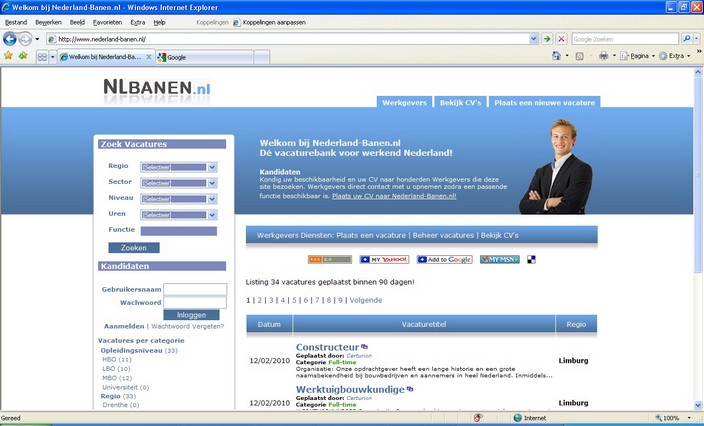Go to the Volgende results page

point(366,300)
